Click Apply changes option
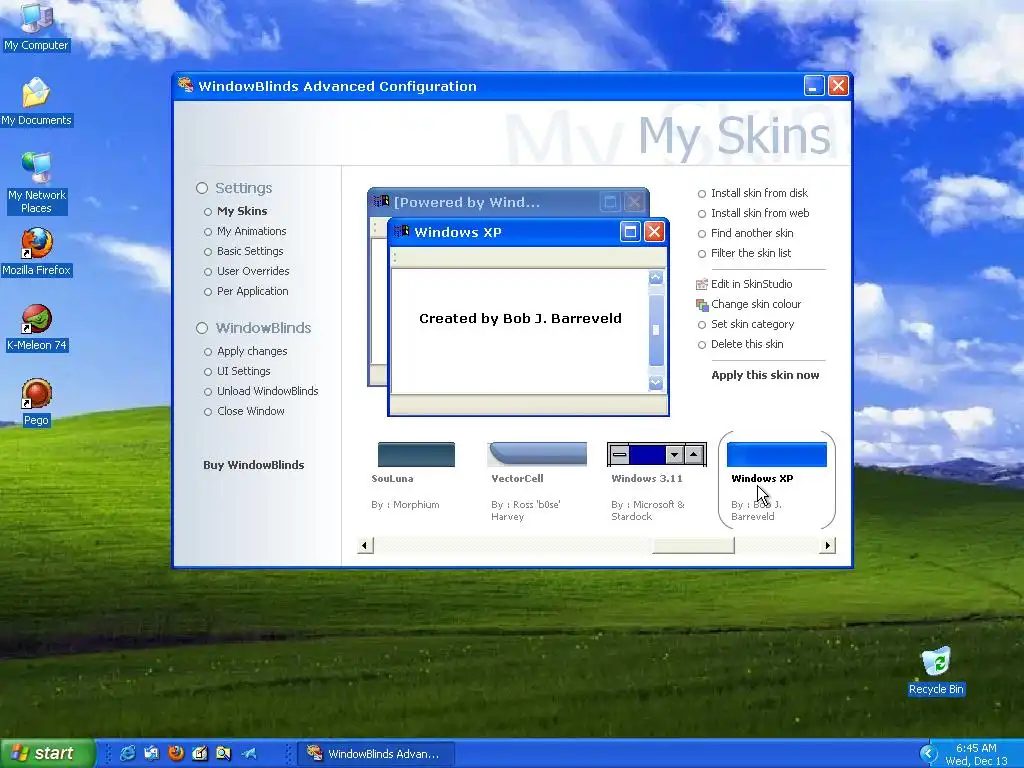 tap(252, 351)
